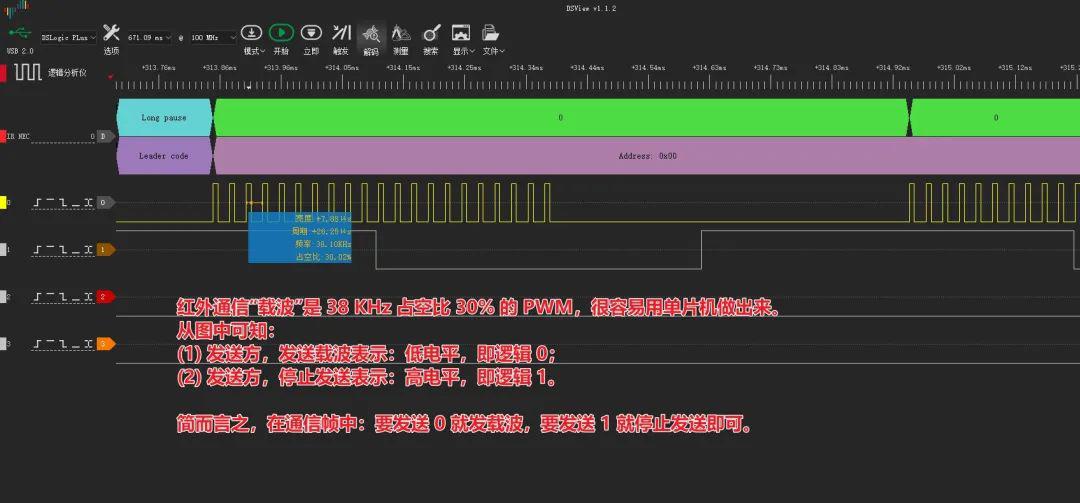Set low-level trigger on channel 0

click(76, 203)
